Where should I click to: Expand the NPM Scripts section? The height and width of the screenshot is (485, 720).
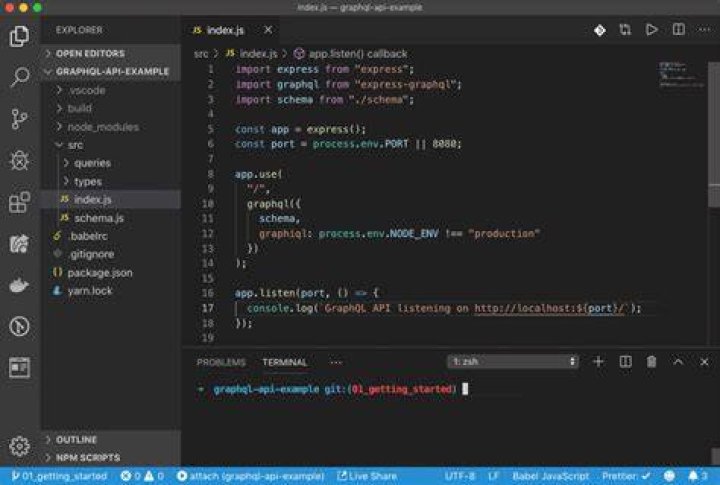[111, 457]
